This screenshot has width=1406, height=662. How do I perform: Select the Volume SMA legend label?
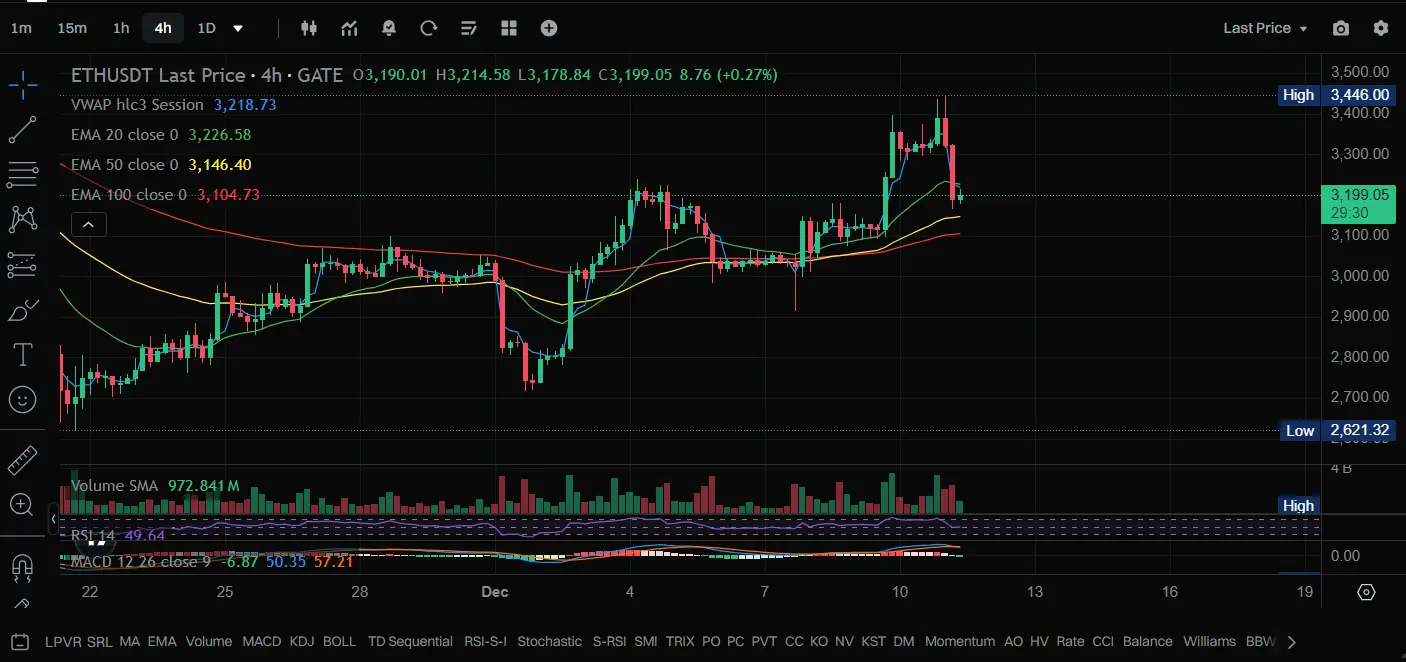tap(114, 486)
